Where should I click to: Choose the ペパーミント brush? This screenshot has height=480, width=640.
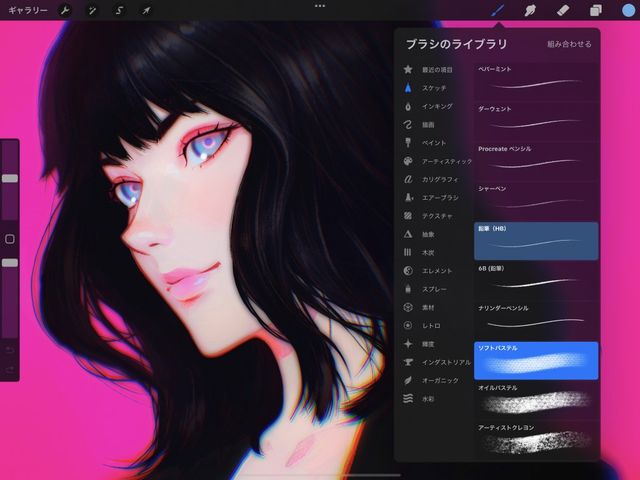coord(536,81)
